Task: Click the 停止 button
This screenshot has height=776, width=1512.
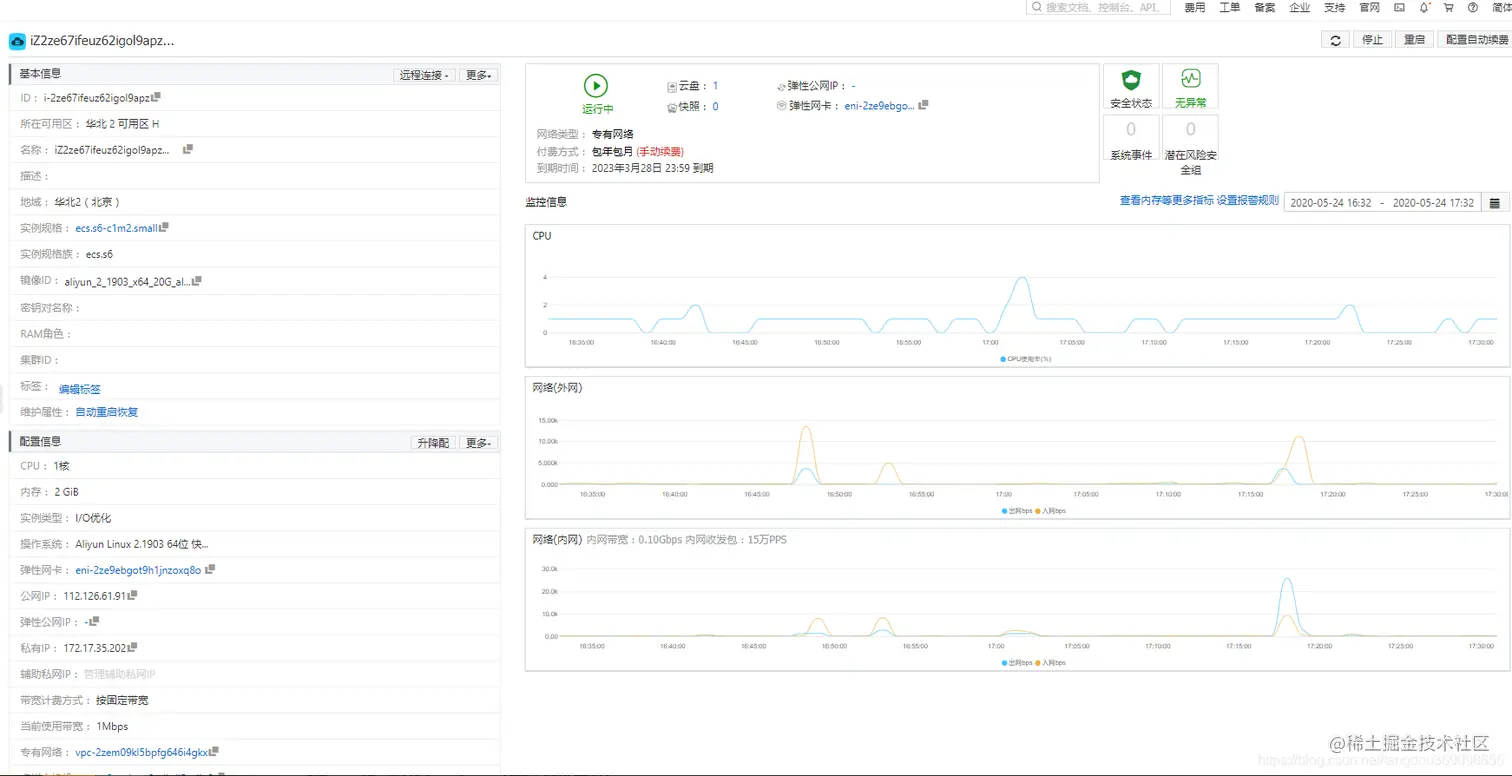Action: click(x=1372, y=40)
